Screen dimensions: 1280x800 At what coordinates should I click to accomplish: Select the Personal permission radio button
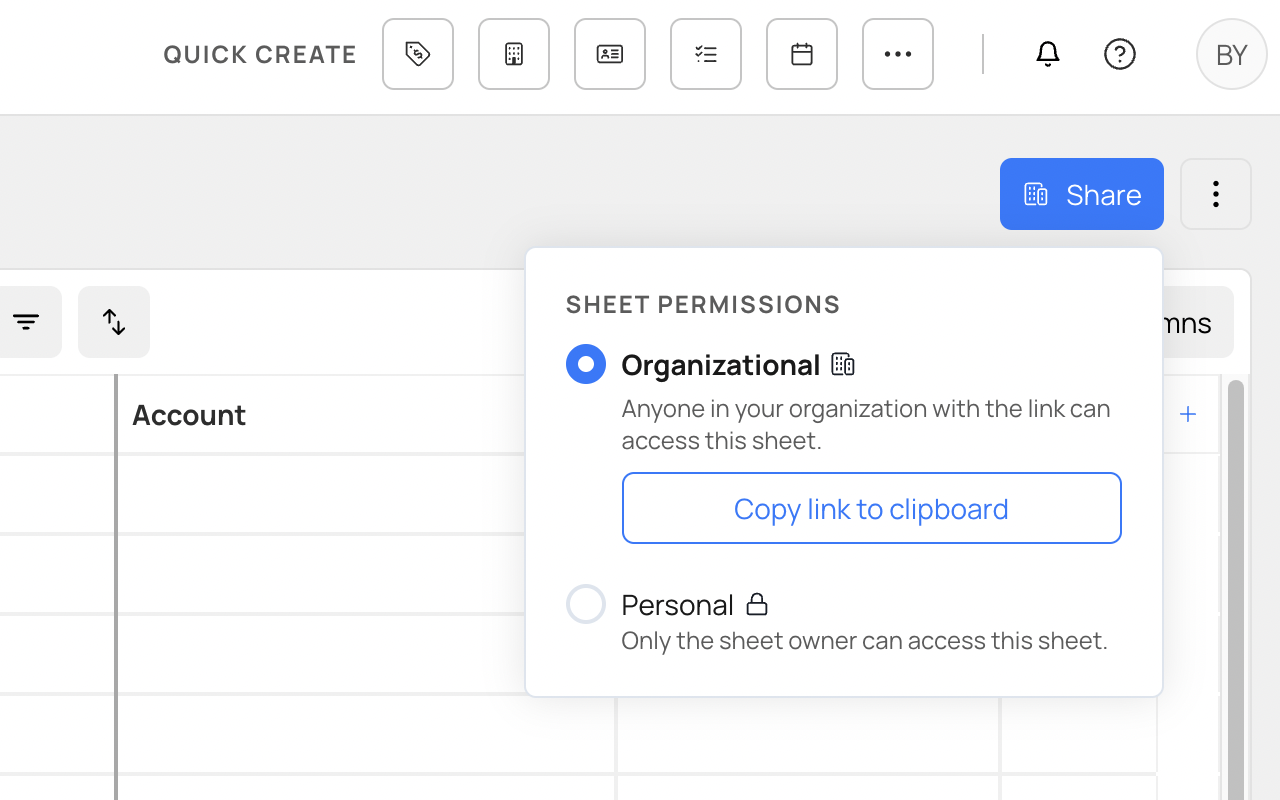tap(586, 604)
